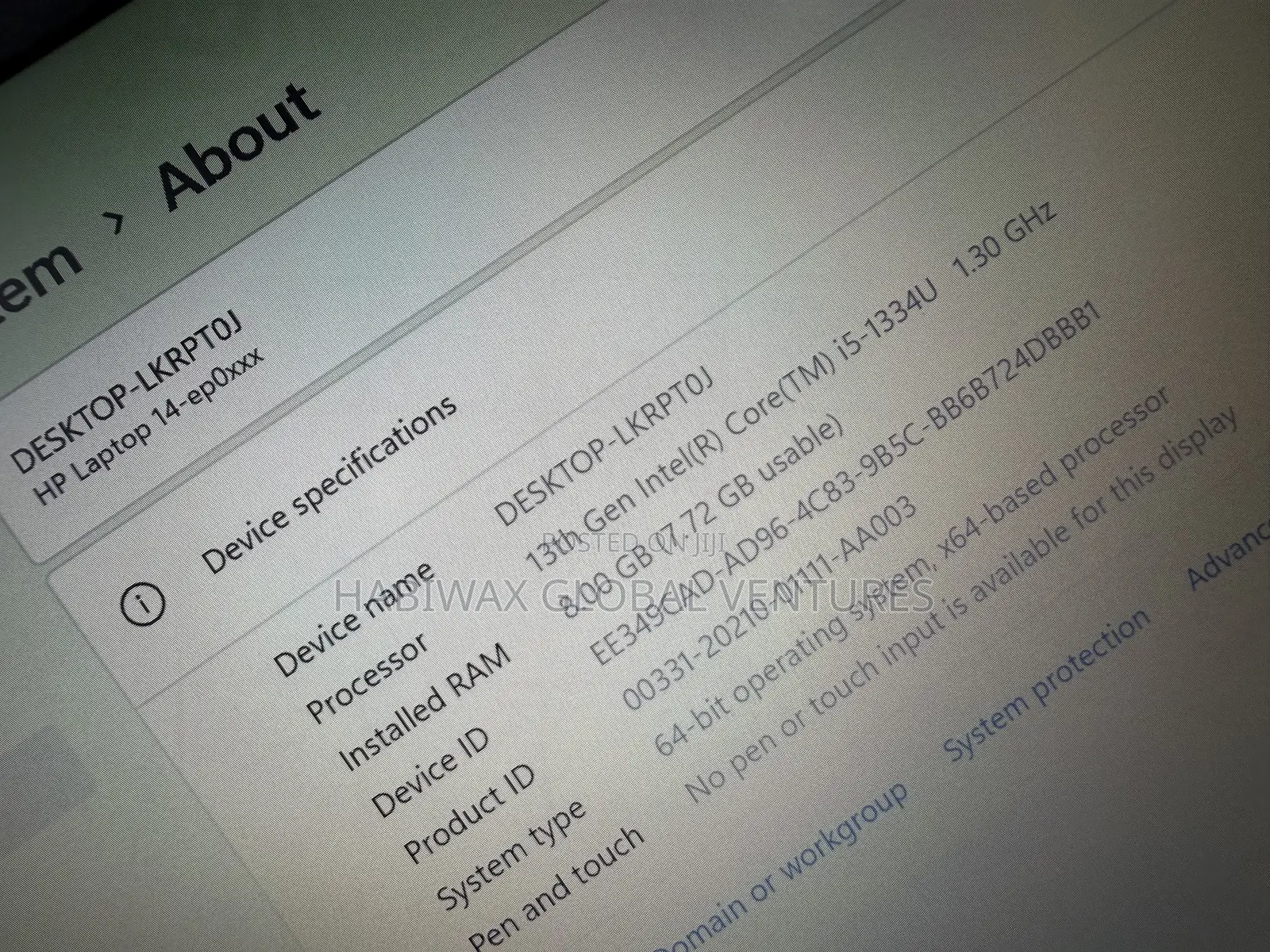This screenshot has width=1270, height=952.
Task: Open the System protection link
Action: coord(1046,684)
